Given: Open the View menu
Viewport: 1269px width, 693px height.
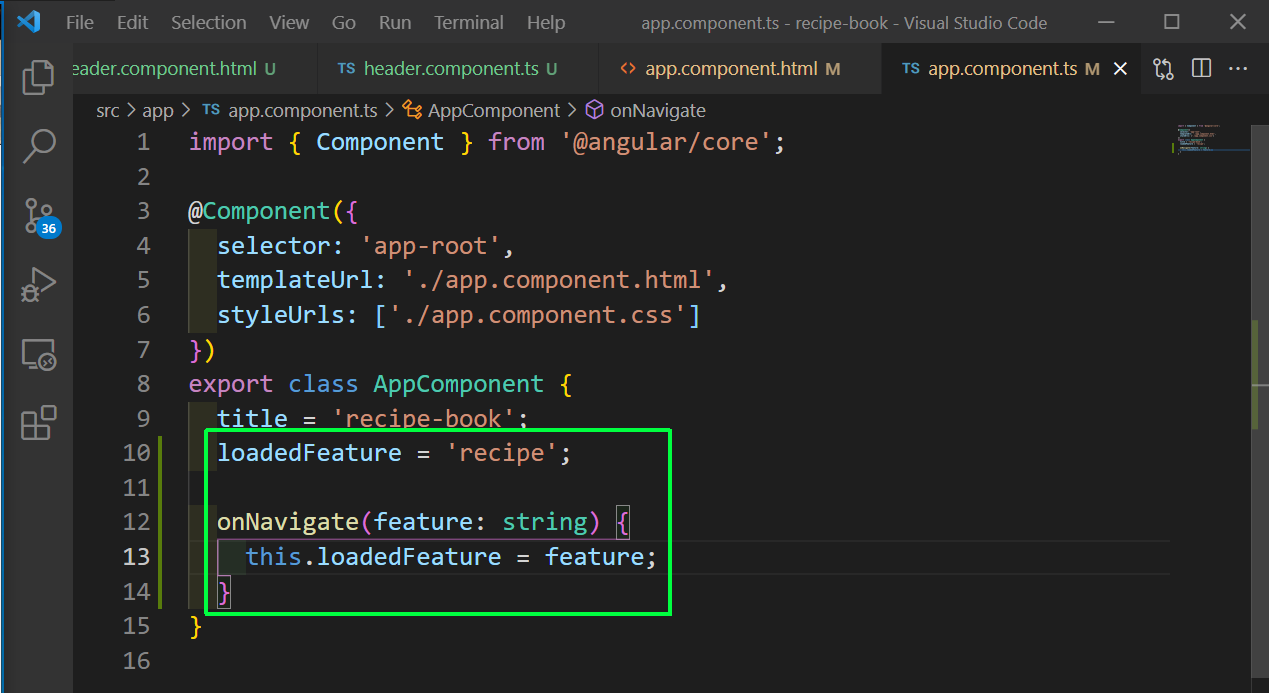Looking at the screenshot, I should click(289, 22).
